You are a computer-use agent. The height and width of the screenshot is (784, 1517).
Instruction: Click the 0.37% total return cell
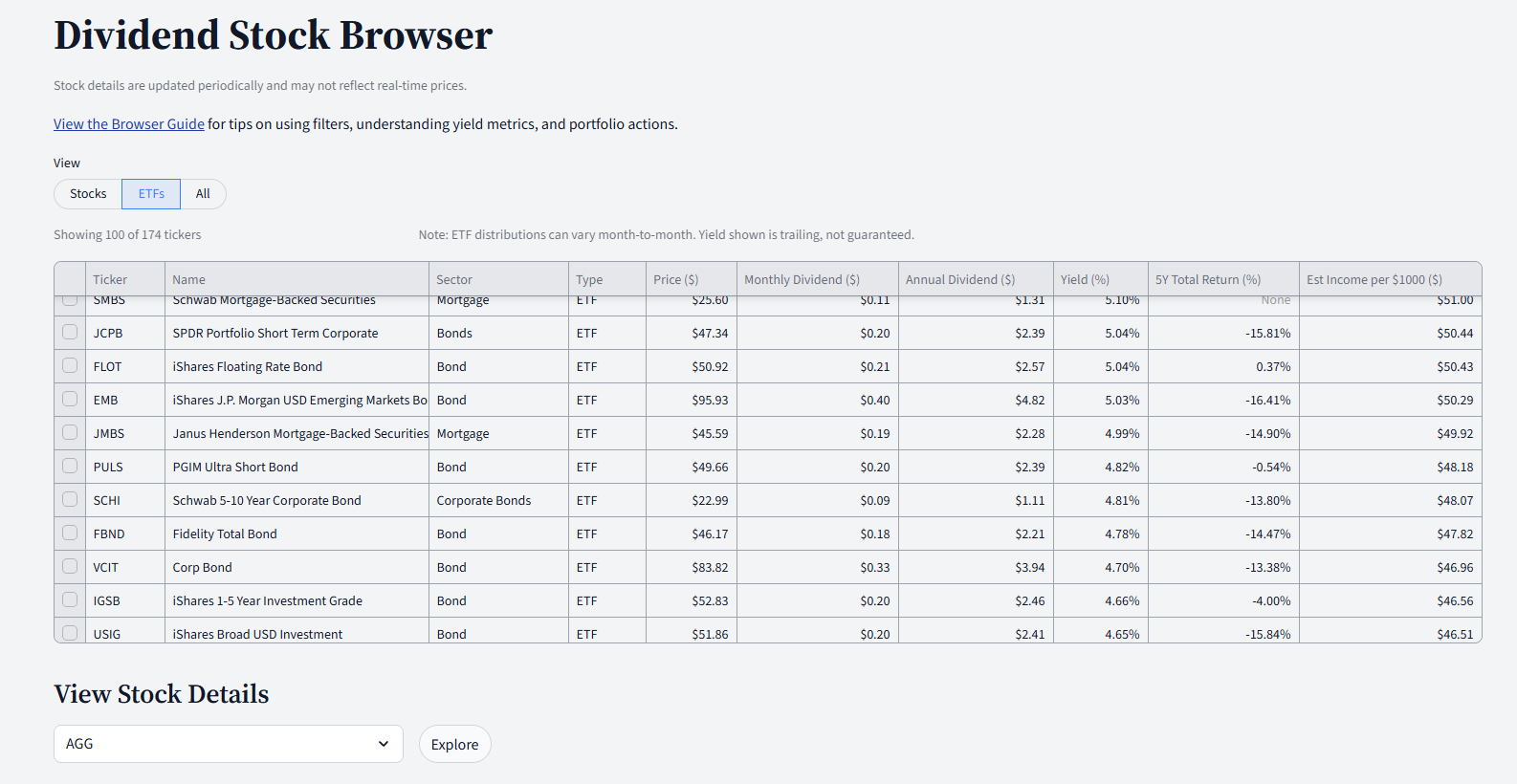click(1223, 366)
